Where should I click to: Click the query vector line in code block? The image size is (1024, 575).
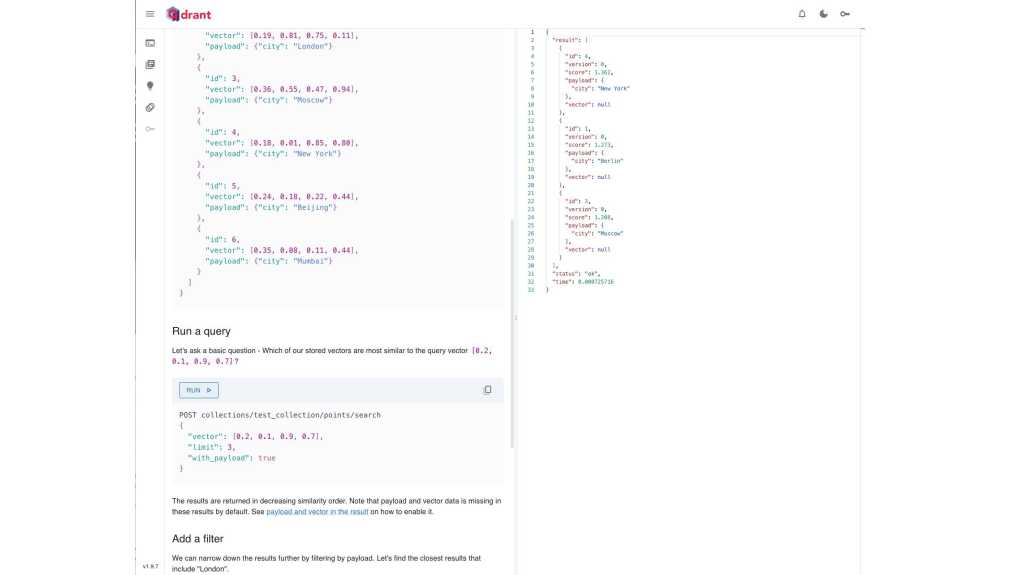click(255, 436)
